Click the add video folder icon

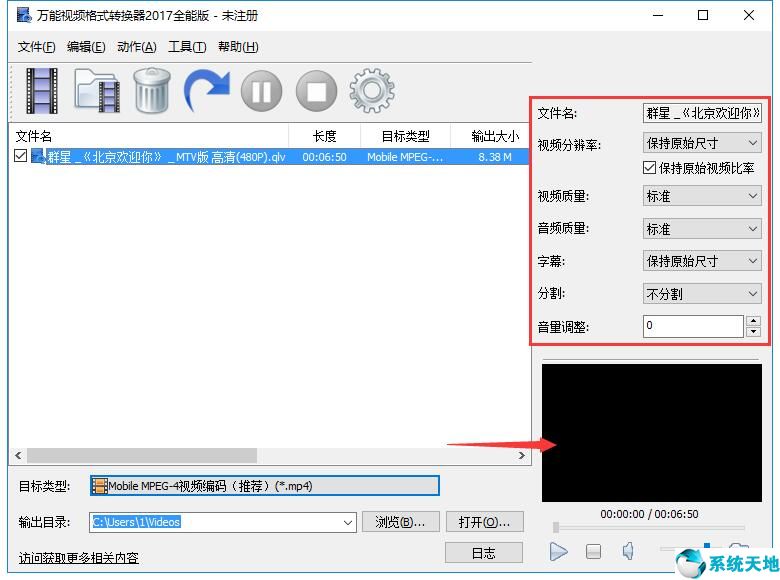pyautogui.click(x=97, y=91)
